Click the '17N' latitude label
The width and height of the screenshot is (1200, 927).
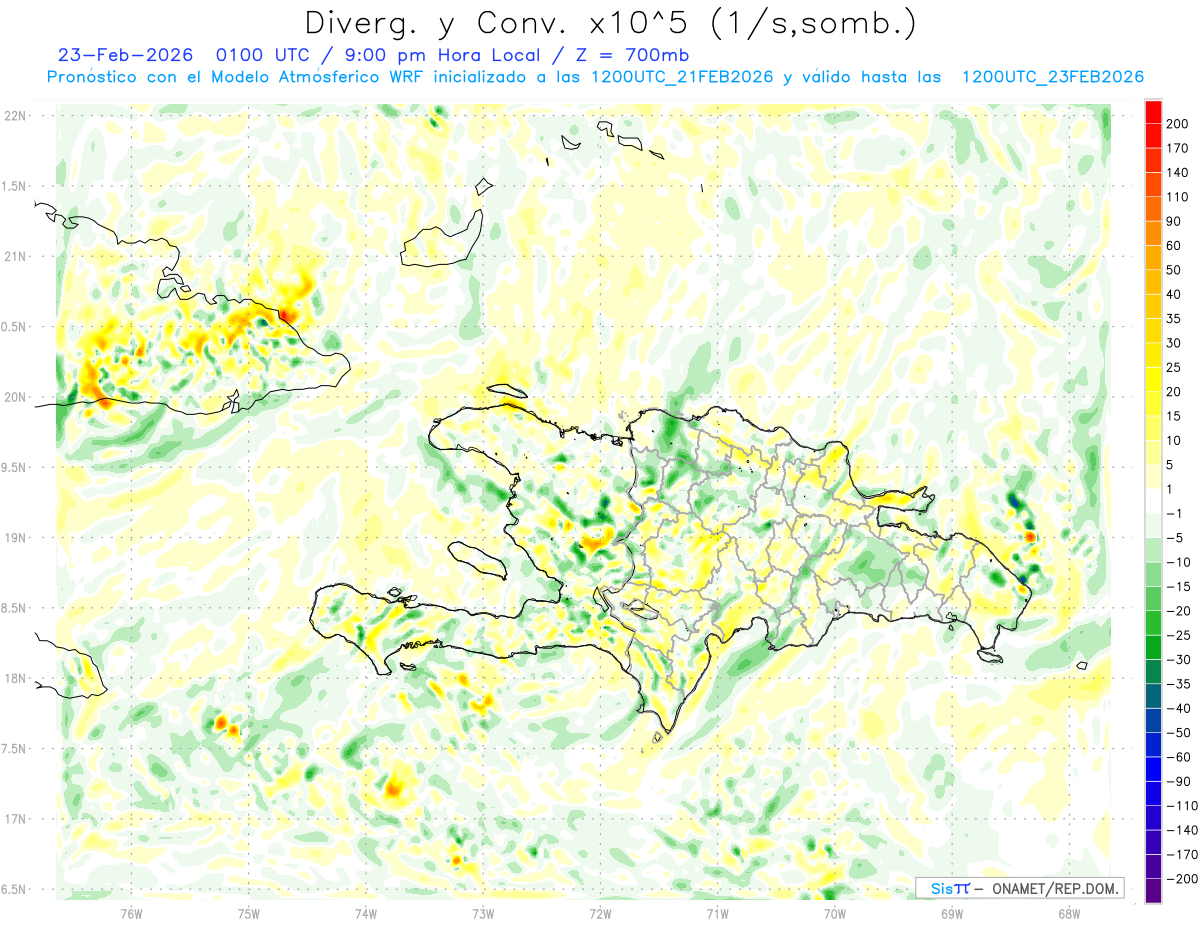[x=14, y=819]
